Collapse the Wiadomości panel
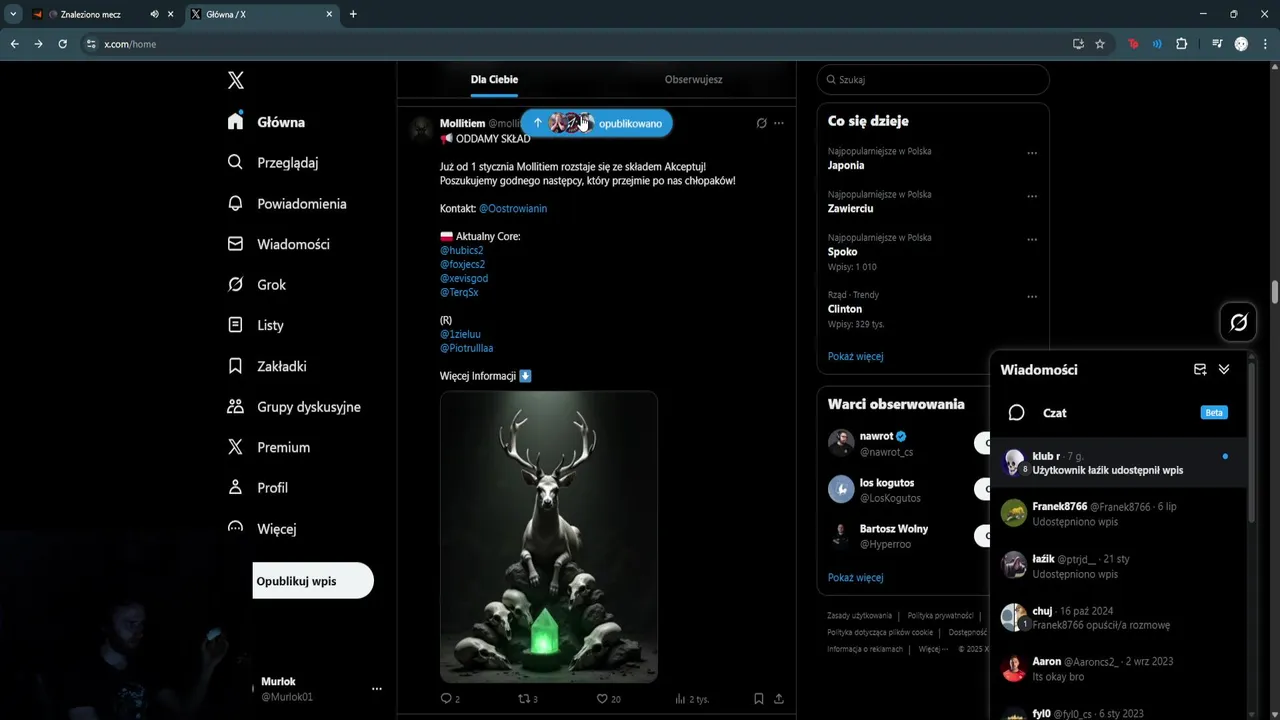This screenshot has width=1280, height=720. [1224, 369]
